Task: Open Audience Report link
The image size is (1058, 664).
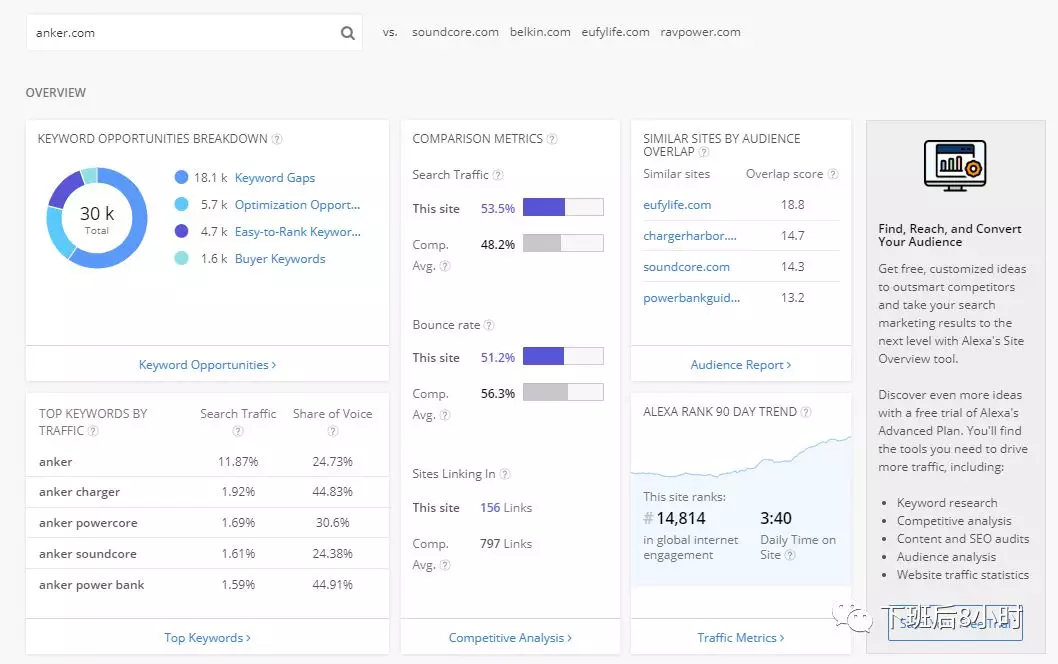Action: [741, 365]
